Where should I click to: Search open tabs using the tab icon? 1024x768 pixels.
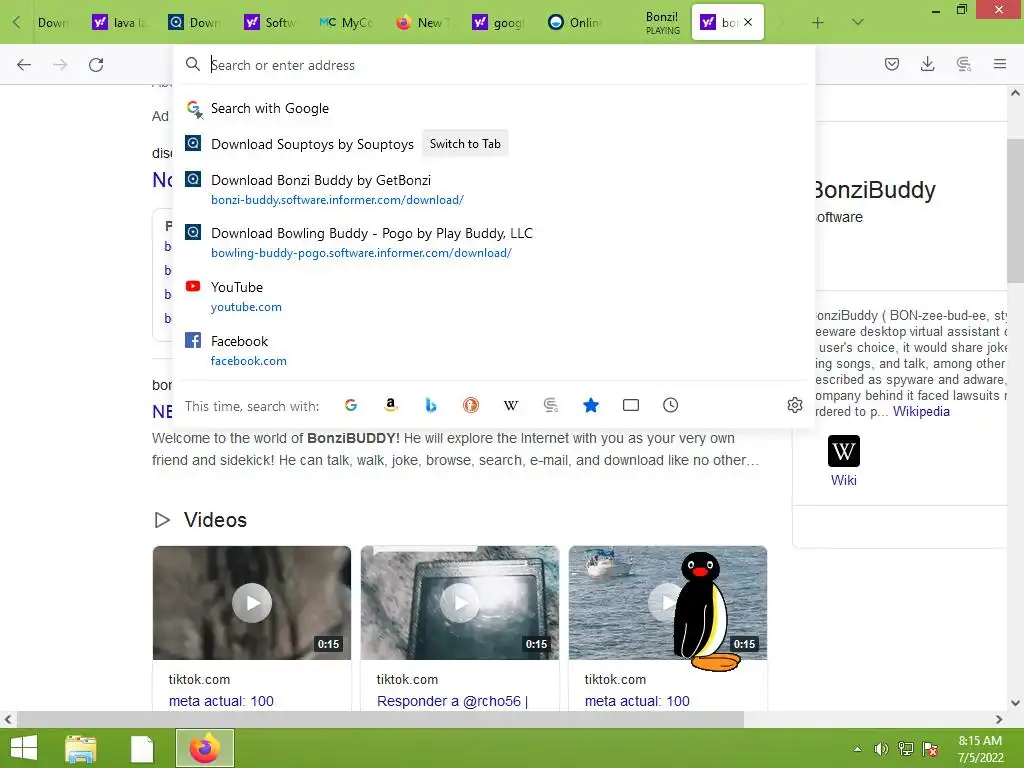[631, 406]
